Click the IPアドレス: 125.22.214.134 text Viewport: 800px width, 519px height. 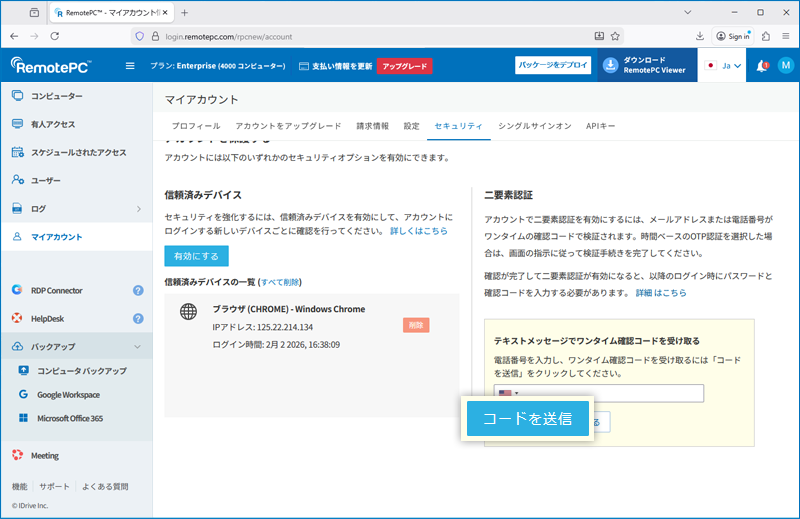coord(263,327)
